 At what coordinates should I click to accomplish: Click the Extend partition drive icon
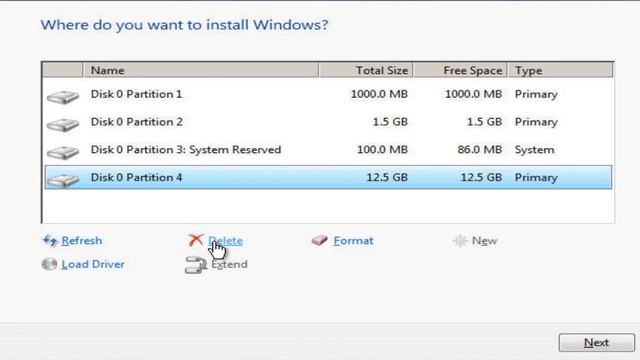click(x=196, y=264)
